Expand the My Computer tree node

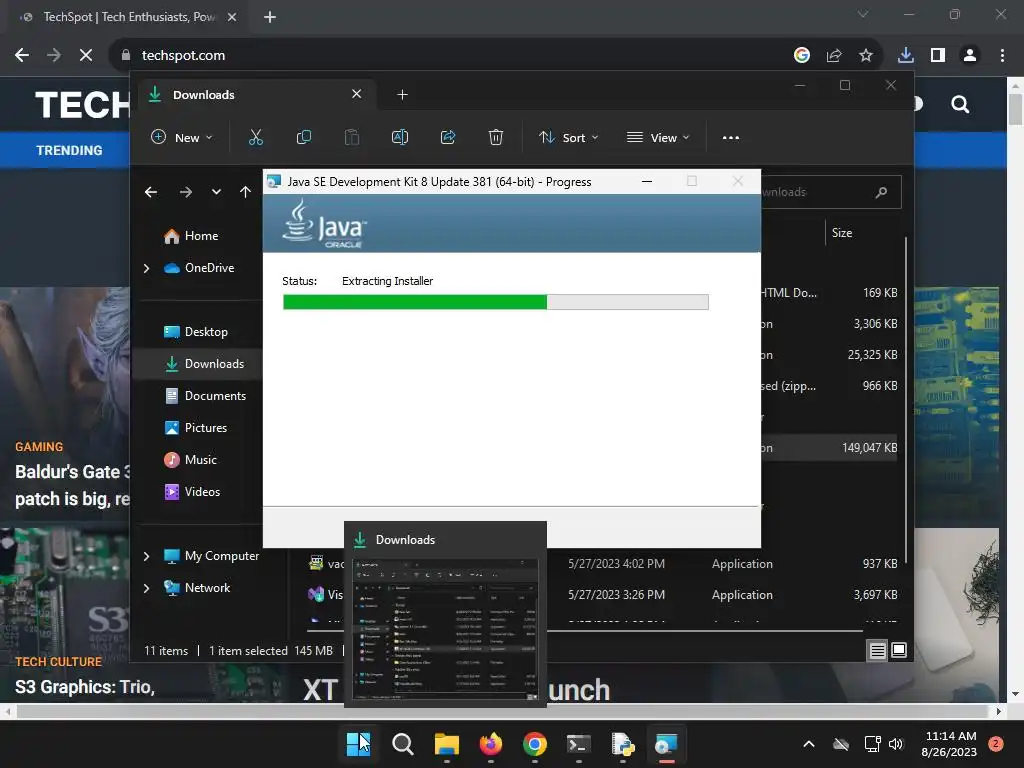[x=146, y=556]
